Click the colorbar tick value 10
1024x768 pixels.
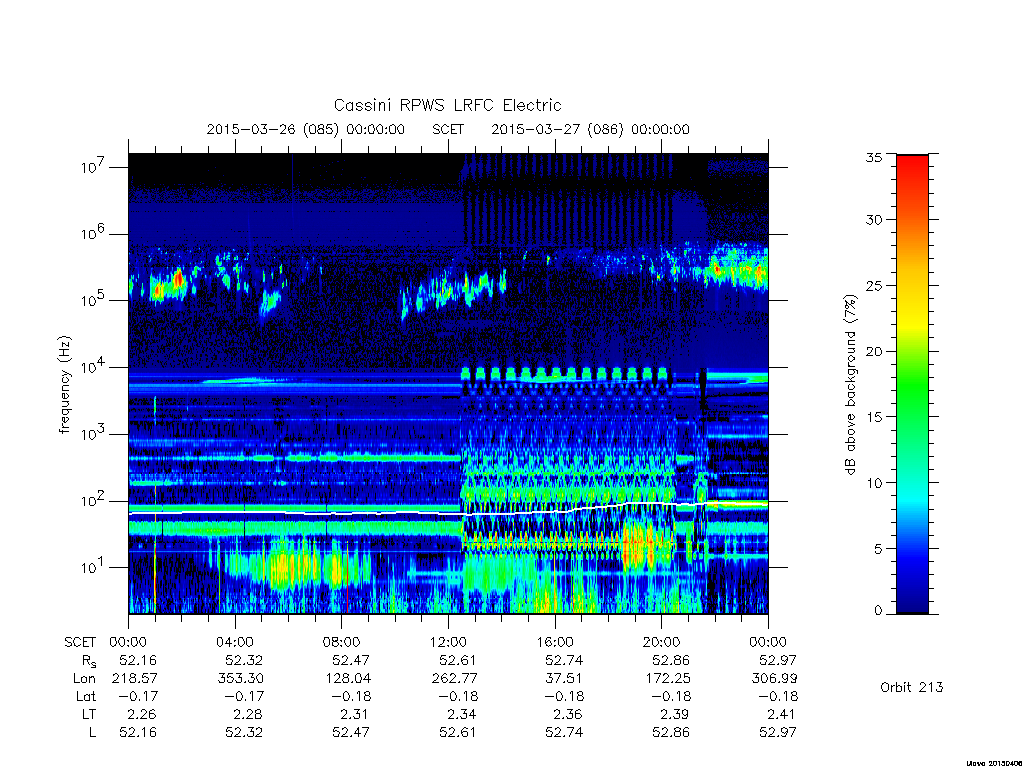click(x=873, y=483)
